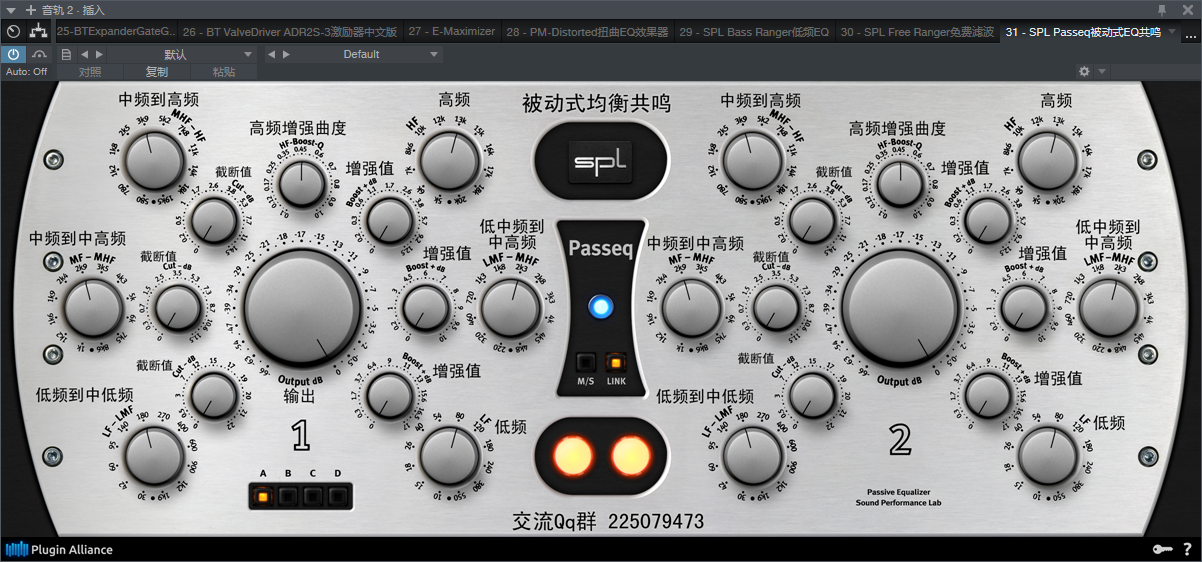Click channel 1 HF frequency knob
This screenshot has height=562, width=1202.
click(x=448, y=160)
